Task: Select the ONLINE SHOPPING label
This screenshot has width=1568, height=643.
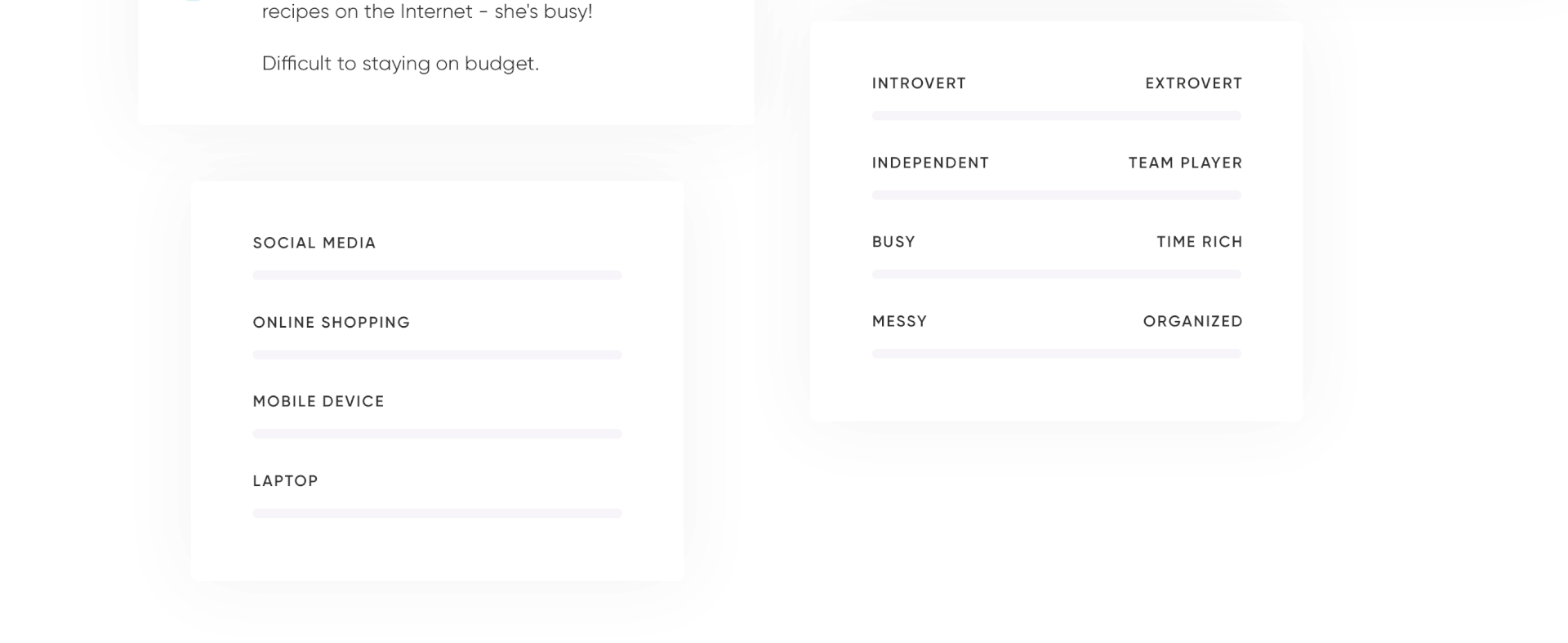Action: (332, 323)
